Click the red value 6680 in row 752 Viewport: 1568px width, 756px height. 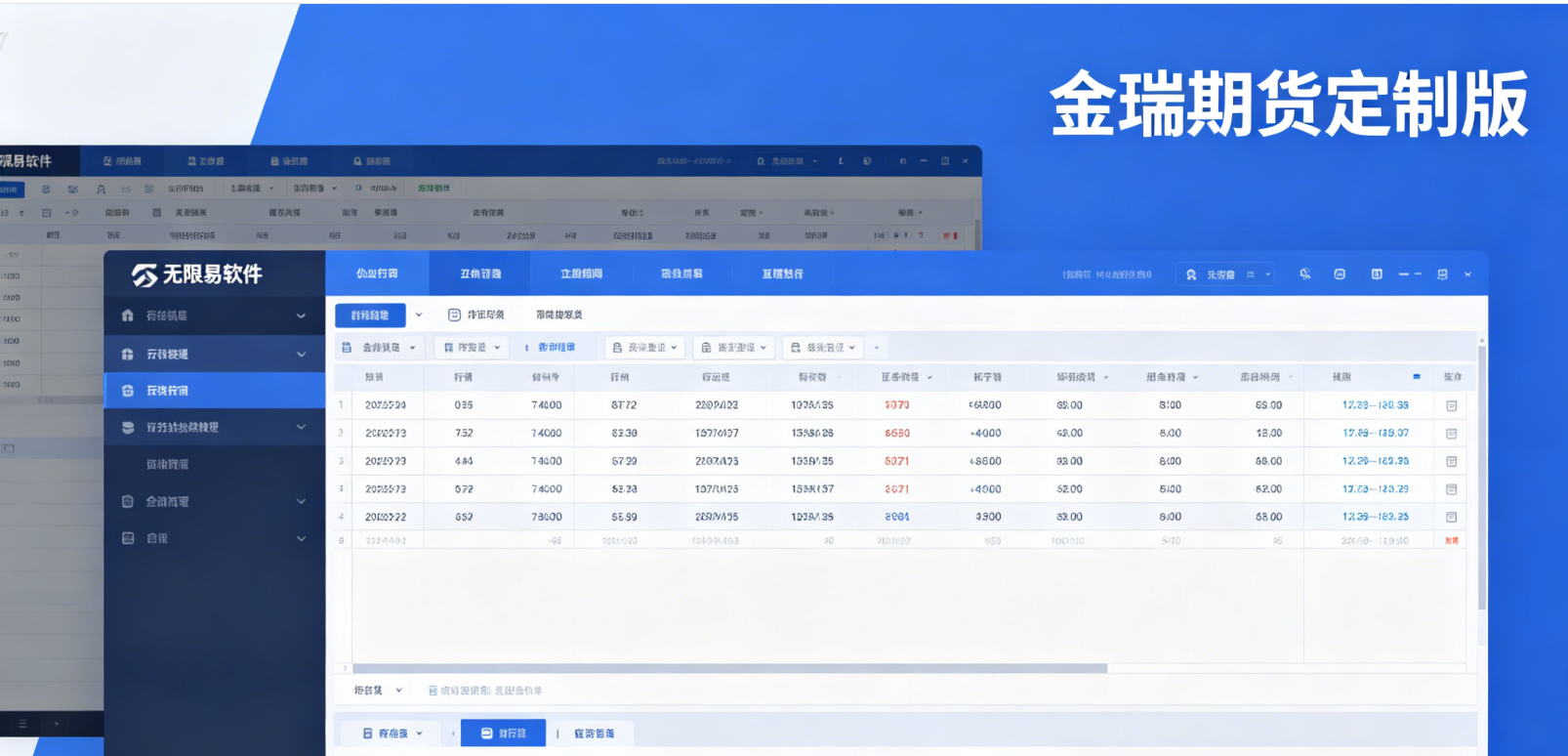tap(896, 433)
